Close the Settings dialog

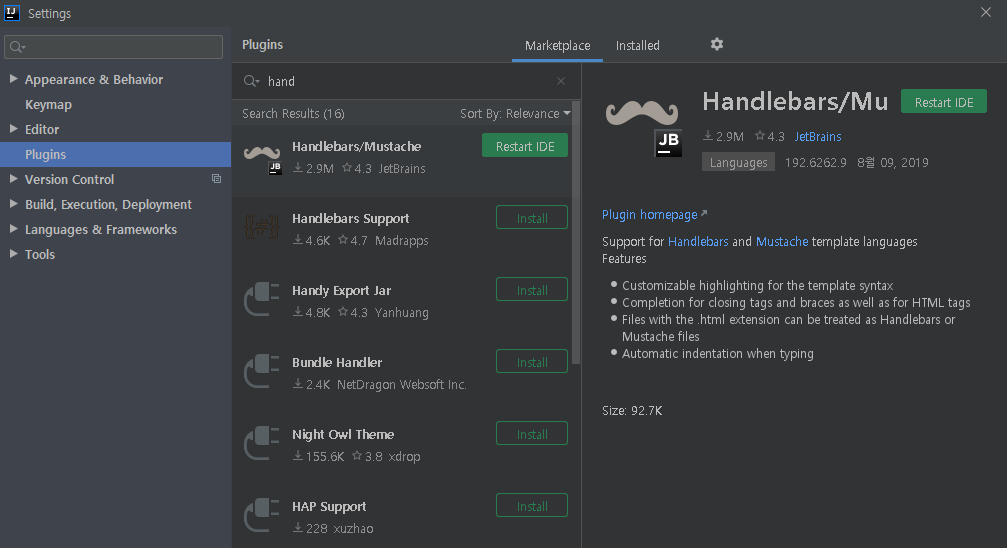tap(986, 12)
